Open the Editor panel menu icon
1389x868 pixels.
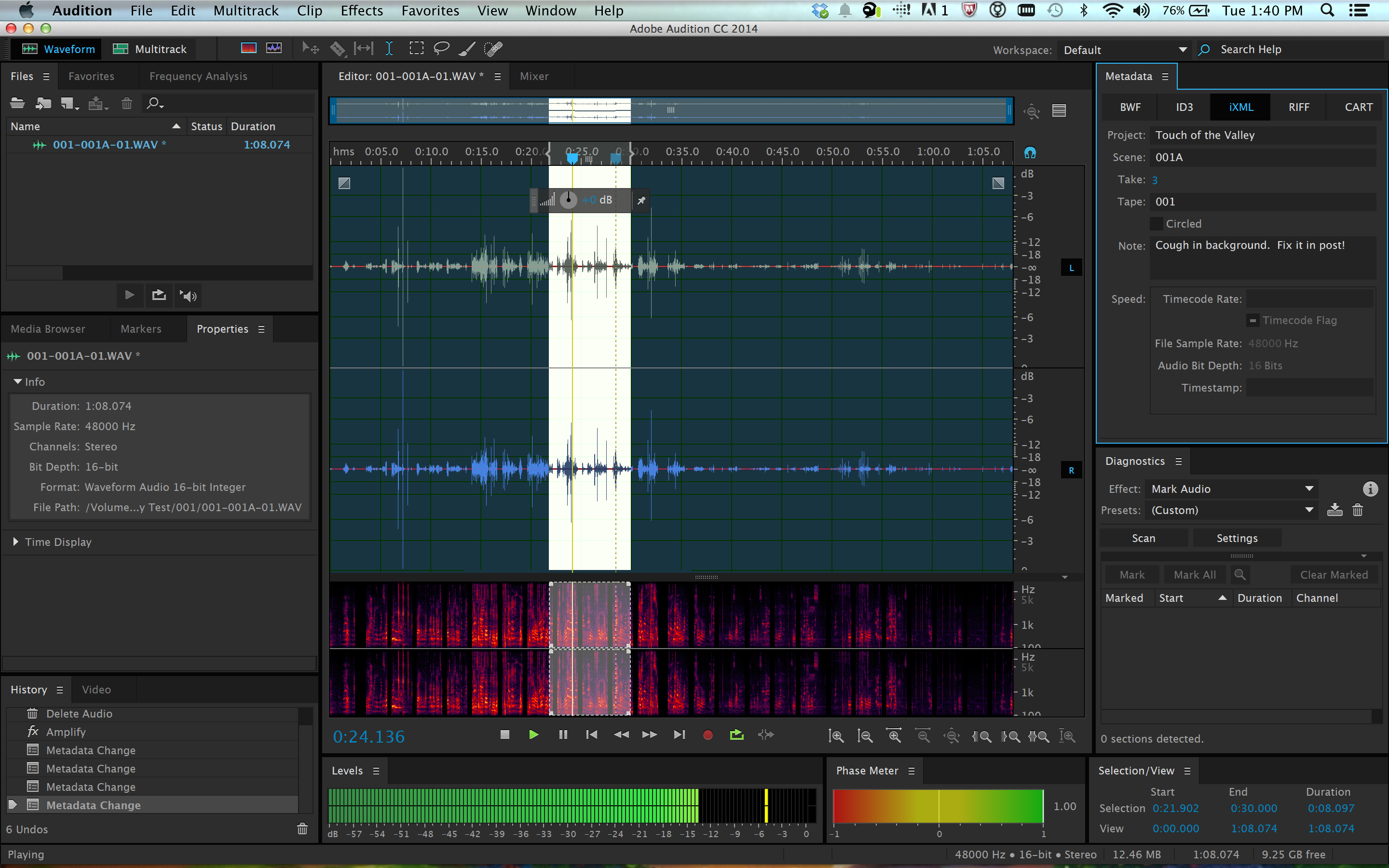pyautogui.click(x=498, y=76)
